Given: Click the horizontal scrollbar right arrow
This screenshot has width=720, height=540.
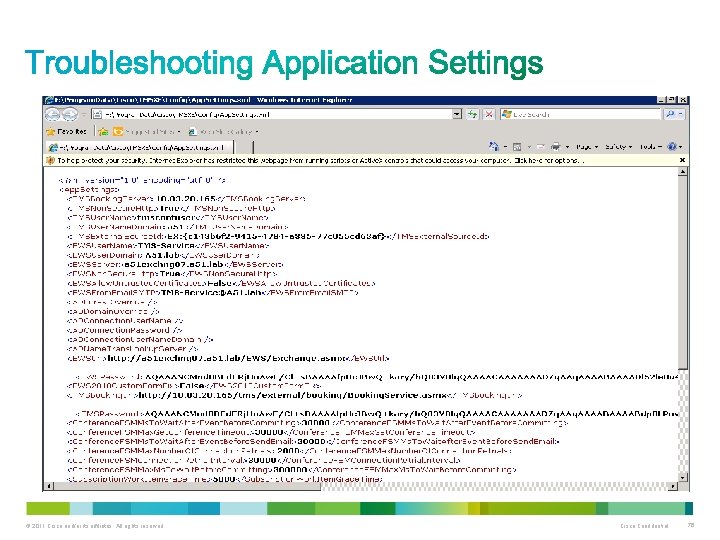Looking at the screenshot, I should click(673, 486).
